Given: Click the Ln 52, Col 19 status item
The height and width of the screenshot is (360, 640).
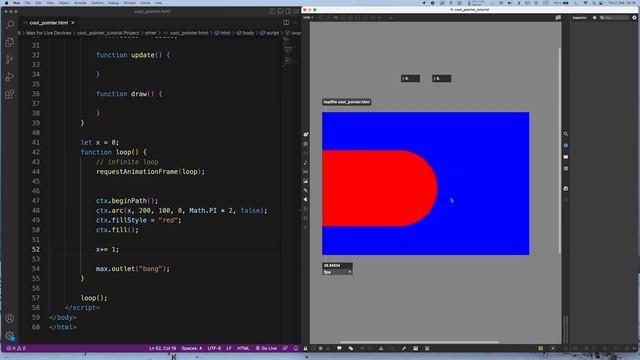Looking at the screenshot, I should (162, 348).
